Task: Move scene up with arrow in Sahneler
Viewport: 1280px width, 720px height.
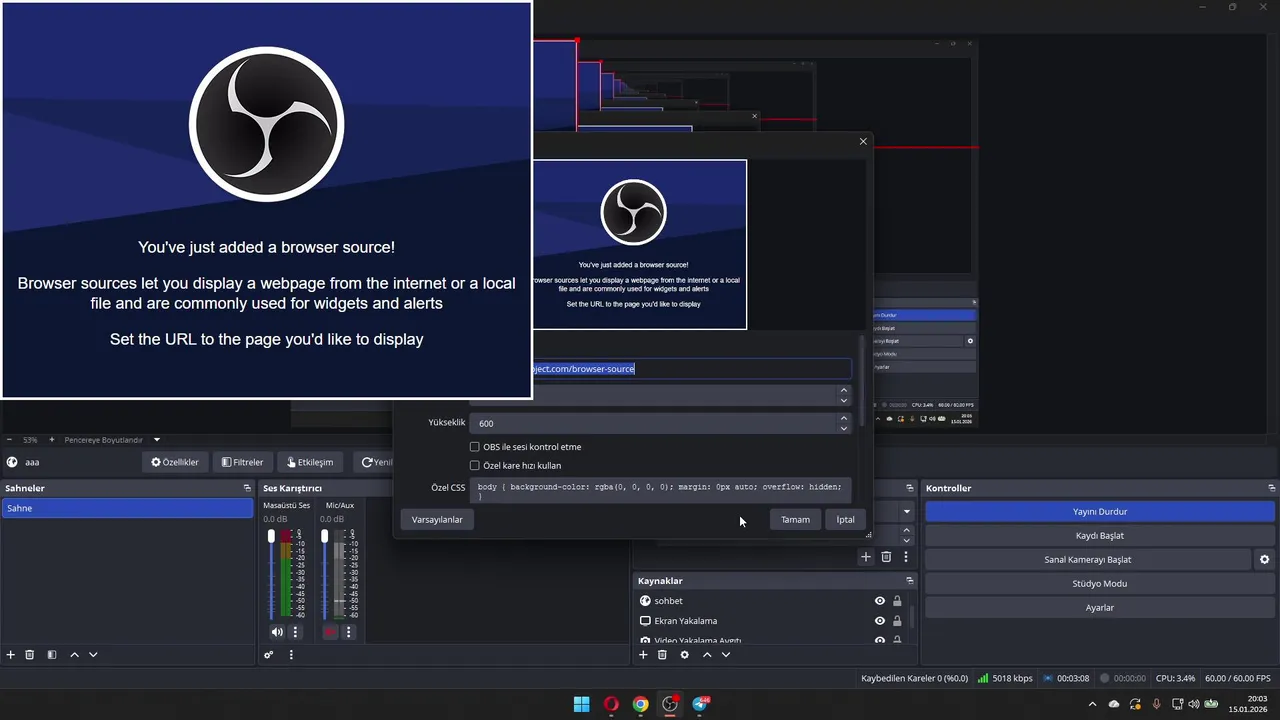Action: (74, 655)
